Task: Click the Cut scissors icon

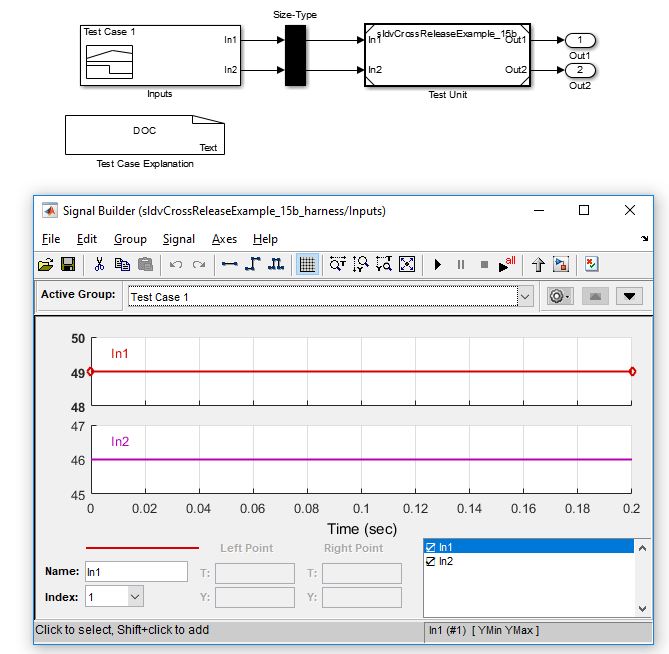Action: pos(99,265)
